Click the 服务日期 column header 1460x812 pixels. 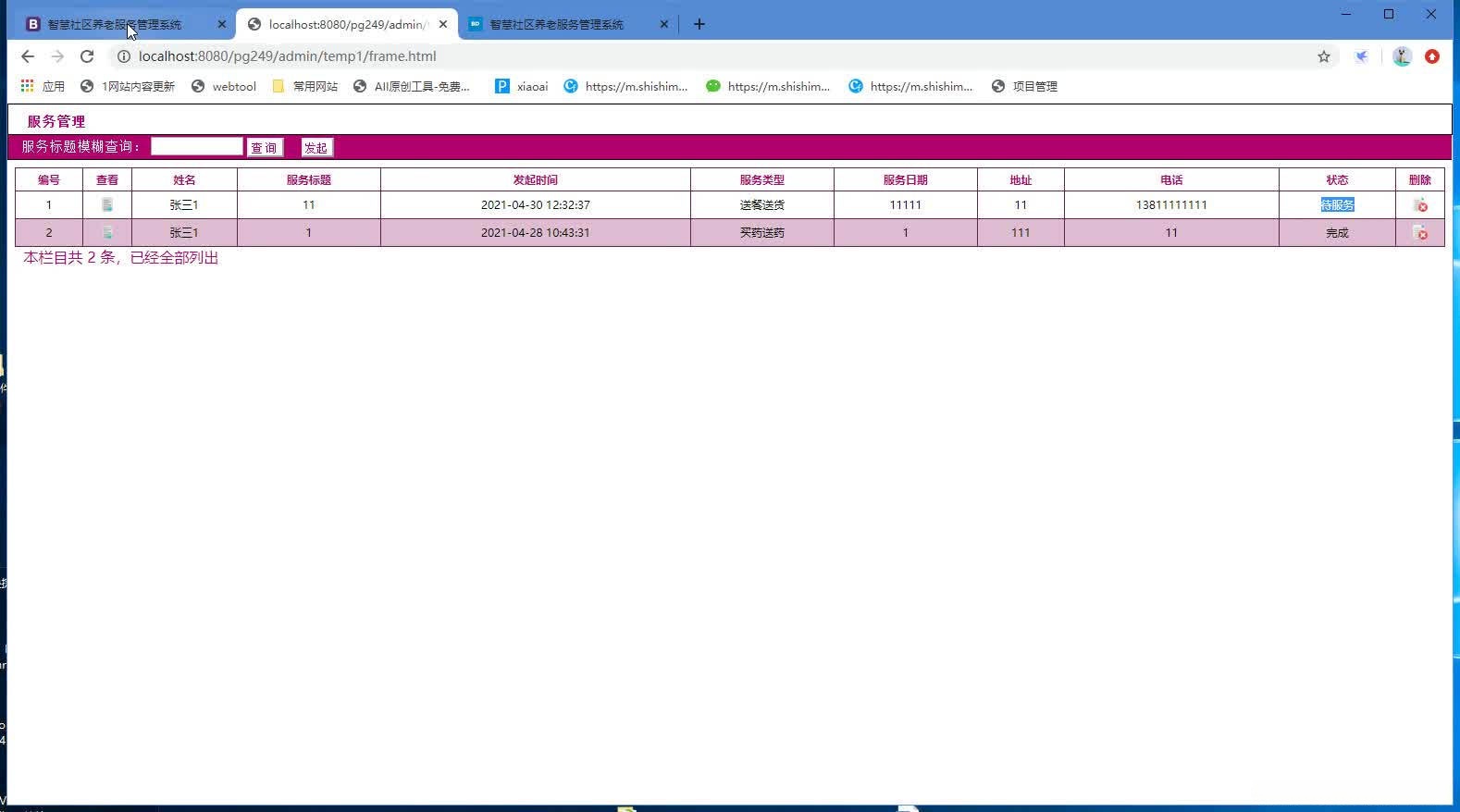pyautogui.click(x=906, y=179)
